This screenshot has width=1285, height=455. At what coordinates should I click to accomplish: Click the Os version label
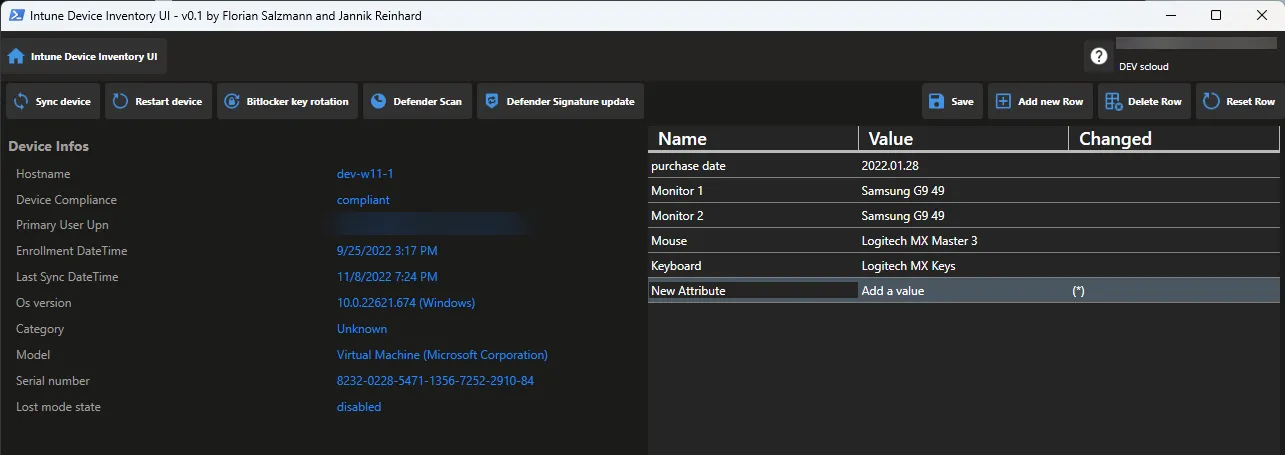click(x=44, y=303)
